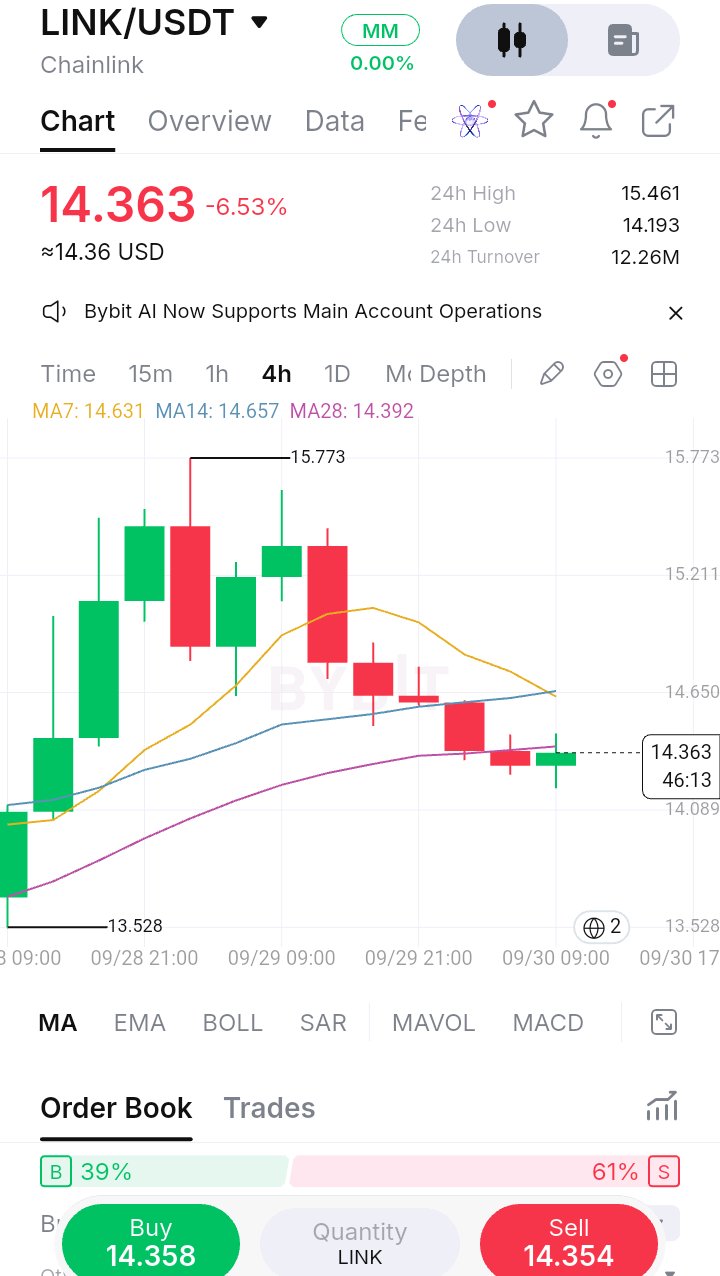Image resolution: width=720 pixels, height=1276 pixels.
Task: Open the Trades tab
Action: 269,1108
